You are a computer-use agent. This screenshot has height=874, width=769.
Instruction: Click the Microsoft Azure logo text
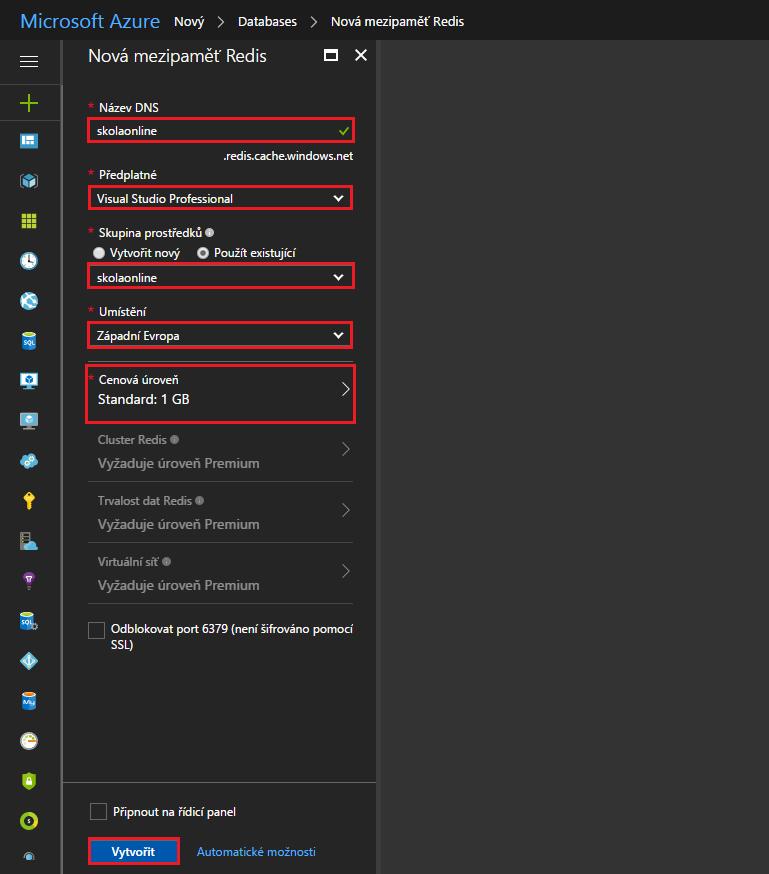[x=90, y=21]
